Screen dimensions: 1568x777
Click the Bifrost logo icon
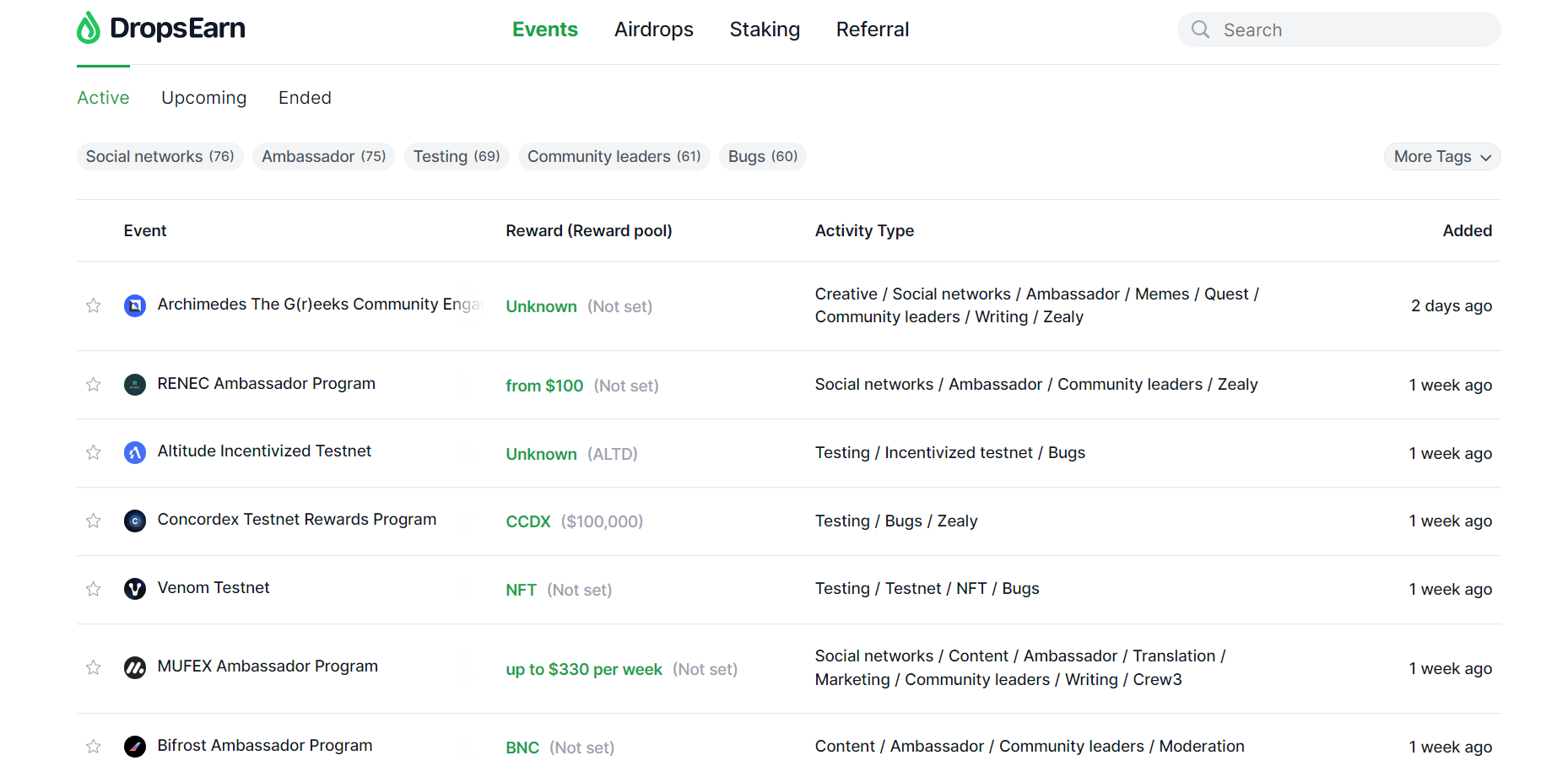[x=135, y=747]
